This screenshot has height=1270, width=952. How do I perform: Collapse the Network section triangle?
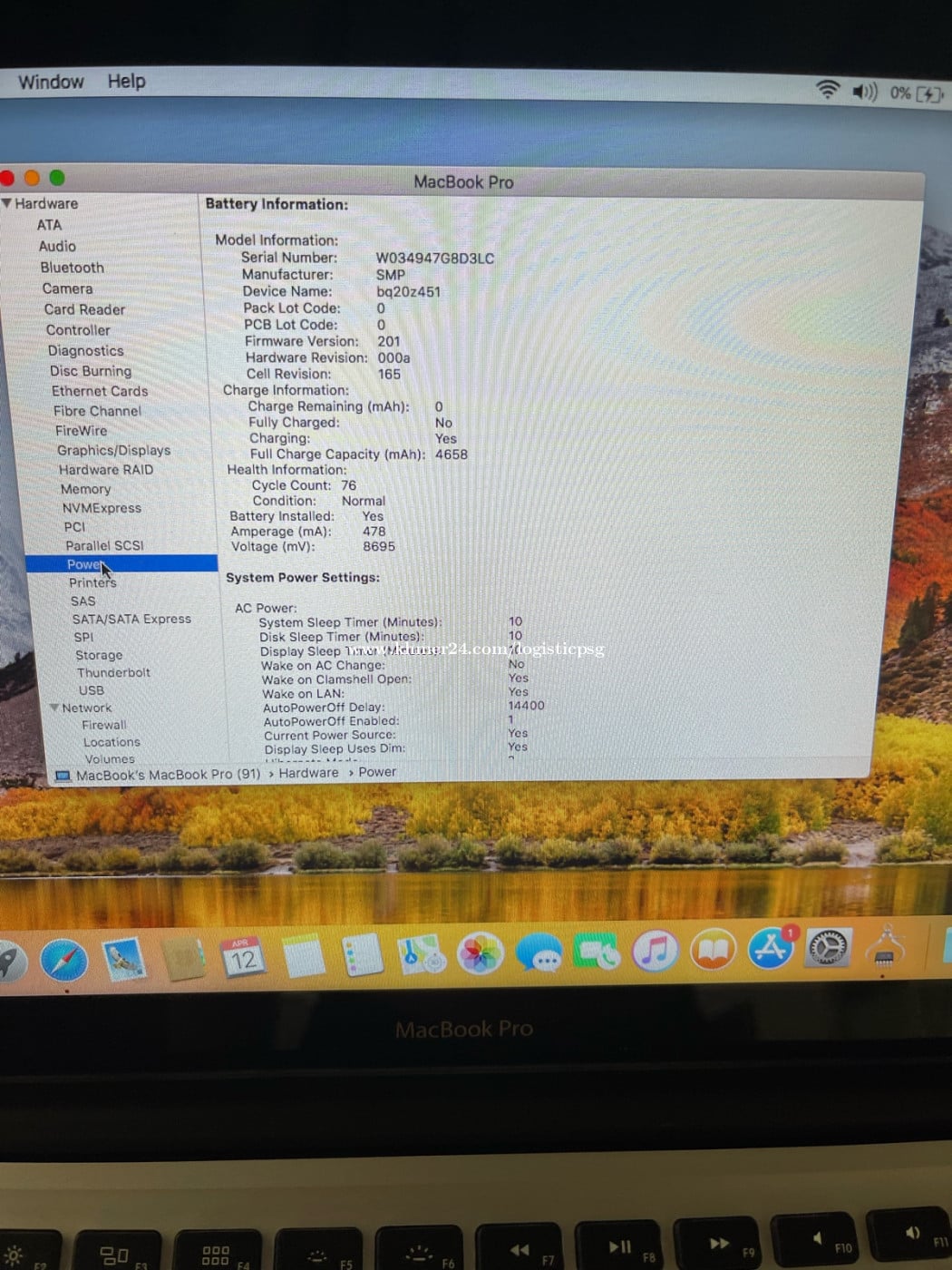point(54,708)
